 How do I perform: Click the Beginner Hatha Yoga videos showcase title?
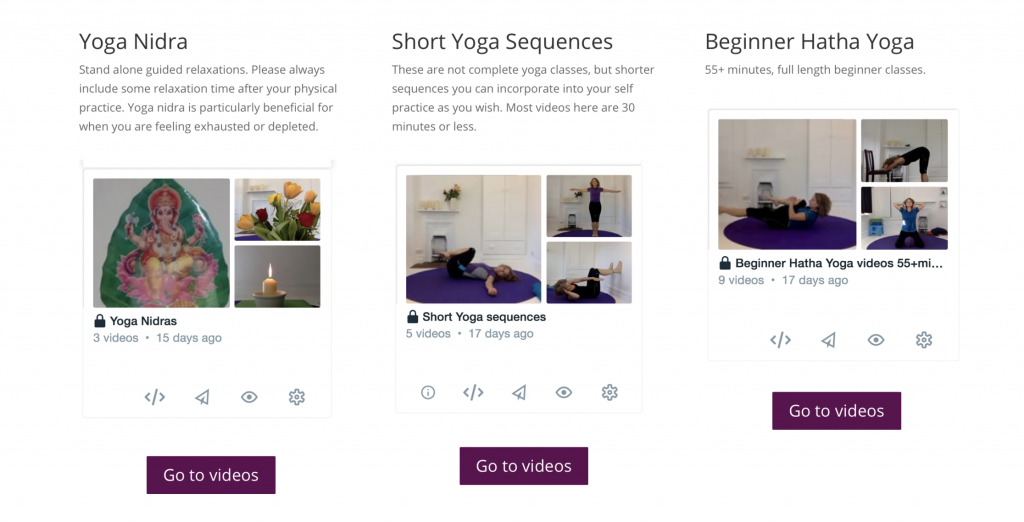839,263
